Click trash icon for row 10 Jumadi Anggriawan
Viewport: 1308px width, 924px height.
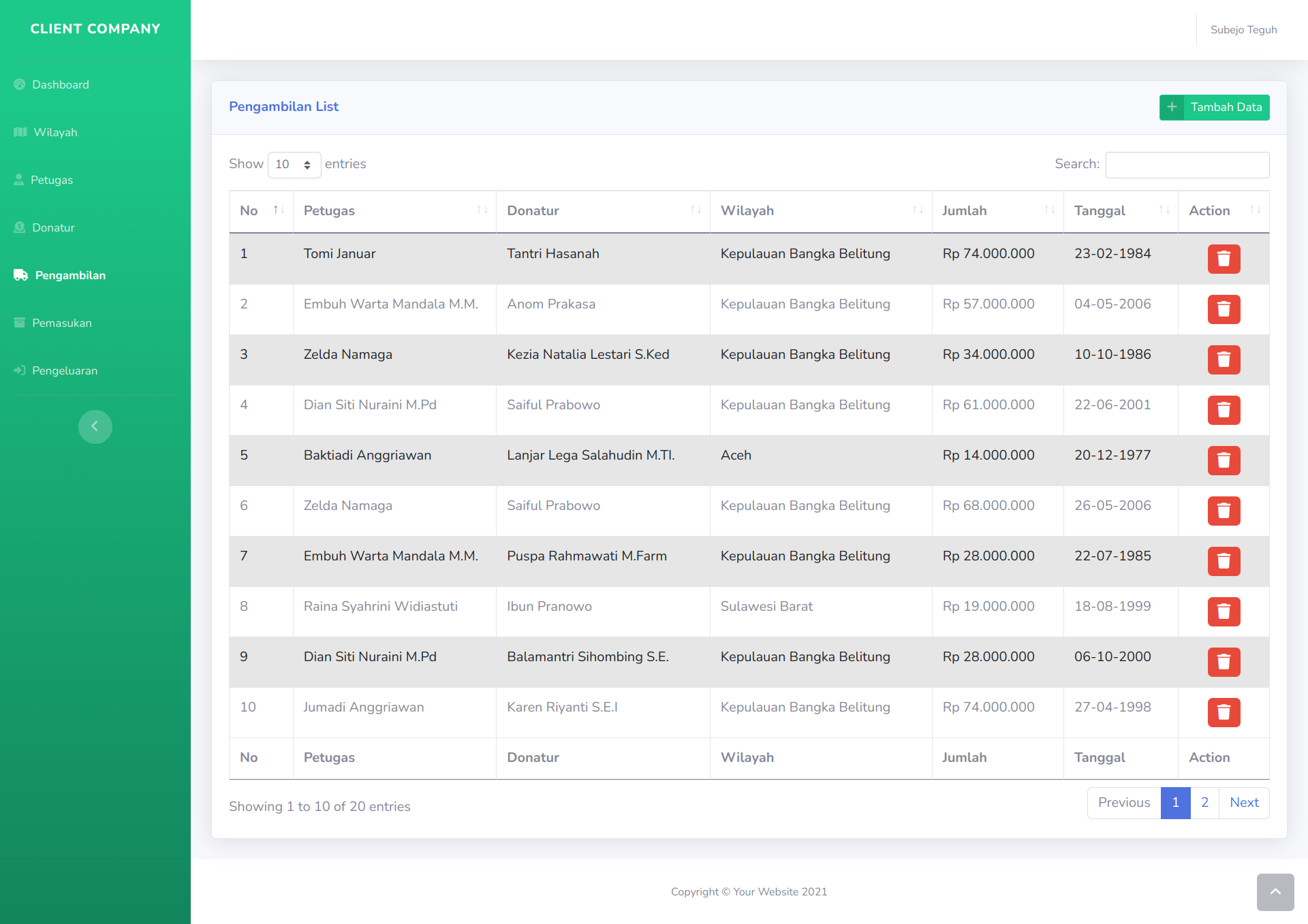[x=1224, y=712]
